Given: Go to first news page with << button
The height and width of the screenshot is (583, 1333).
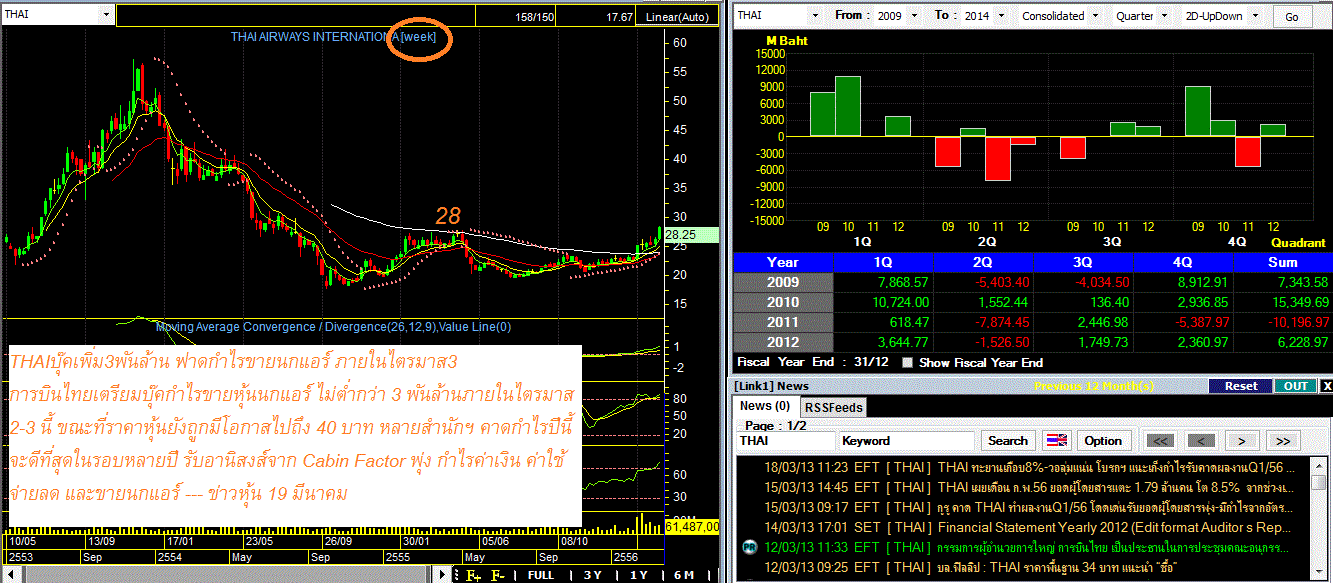Looking at the screenshot, I should pyautogui.click(x=1159, y=440).
